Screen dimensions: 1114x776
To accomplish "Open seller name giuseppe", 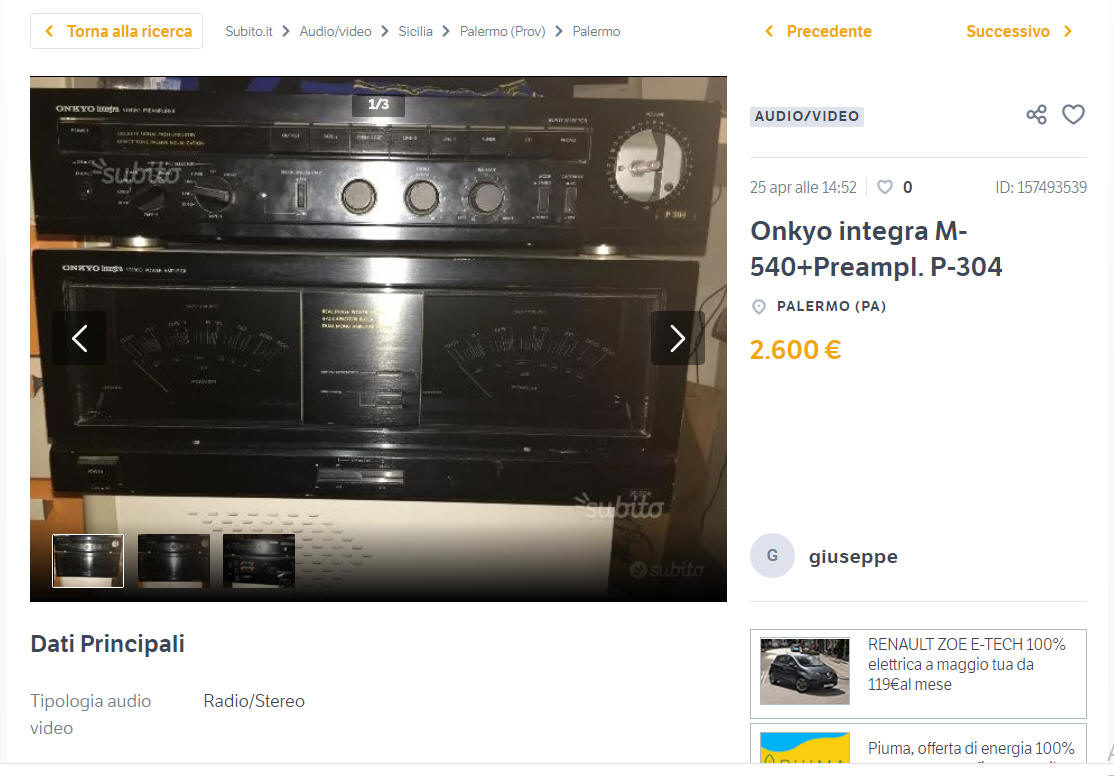I will 853,556.
